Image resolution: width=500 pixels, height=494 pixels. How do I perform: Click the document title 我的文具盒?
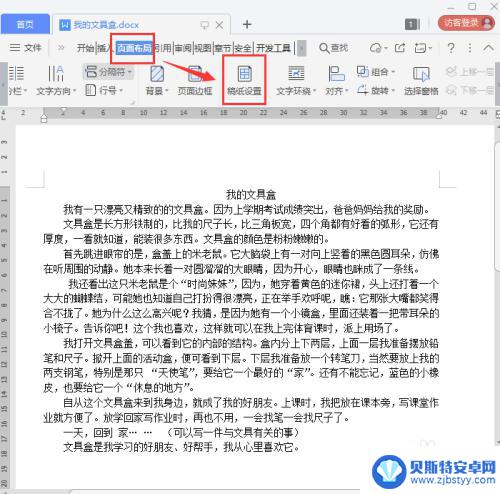(251, 195)
